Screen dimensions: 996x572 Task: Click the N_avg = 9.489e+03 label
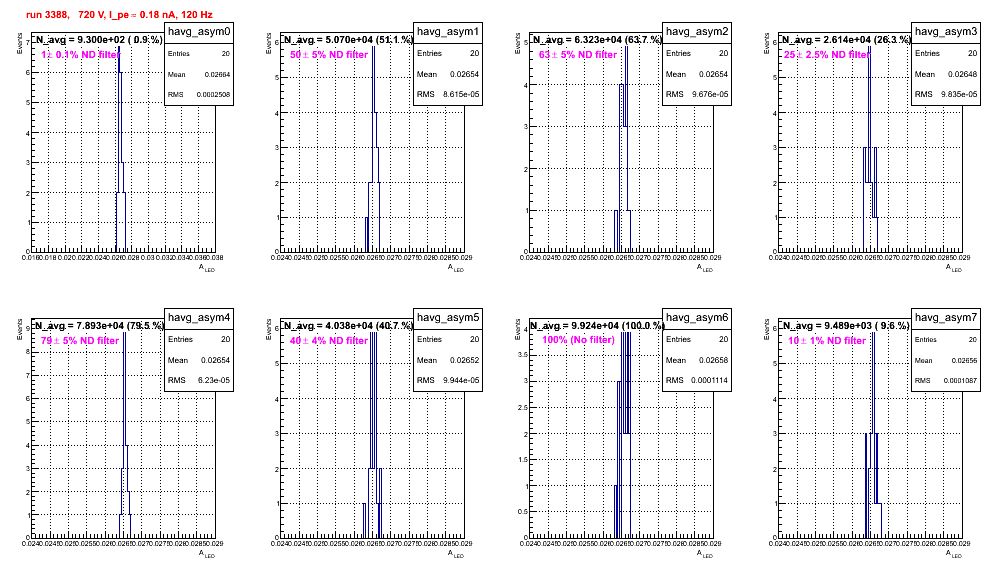point(846,325)
